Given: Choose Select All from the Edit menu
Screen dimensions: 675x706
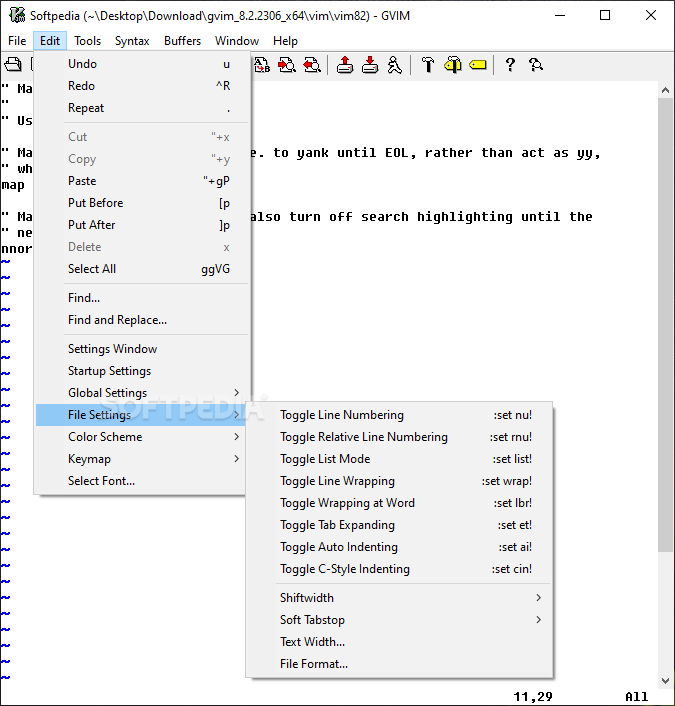Looking at the screenshot, I should click(x=141, y=269).
